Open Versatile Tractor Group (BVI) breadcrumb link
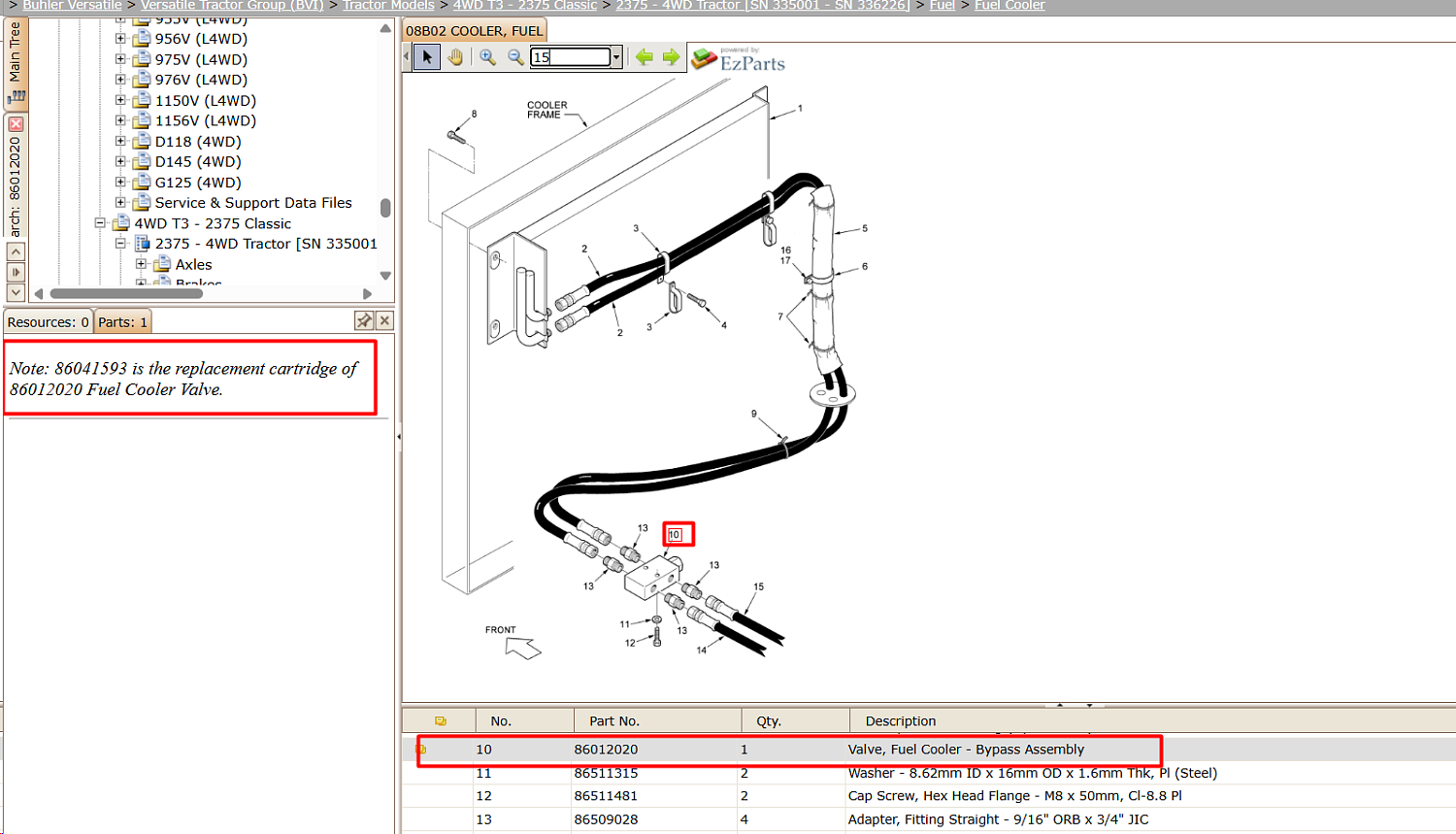The width and height of the screenshot is (1456, 834). coord(232,6)
